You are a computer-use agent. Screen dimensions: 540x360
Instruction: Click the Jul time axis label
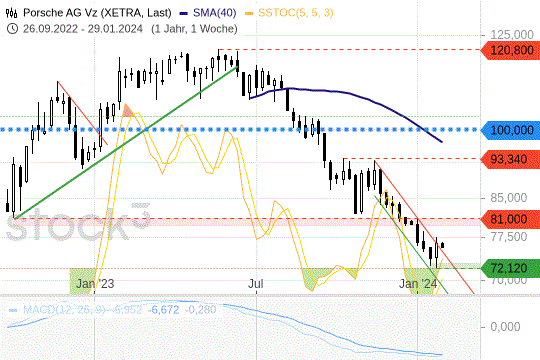[256, 284]
